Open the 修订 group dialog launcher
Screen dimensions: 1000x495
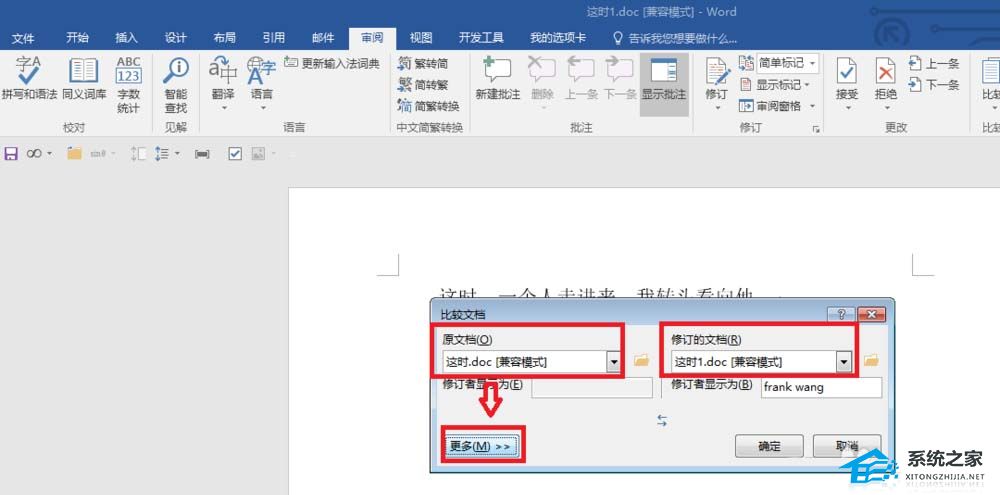[x=815, y=129]
